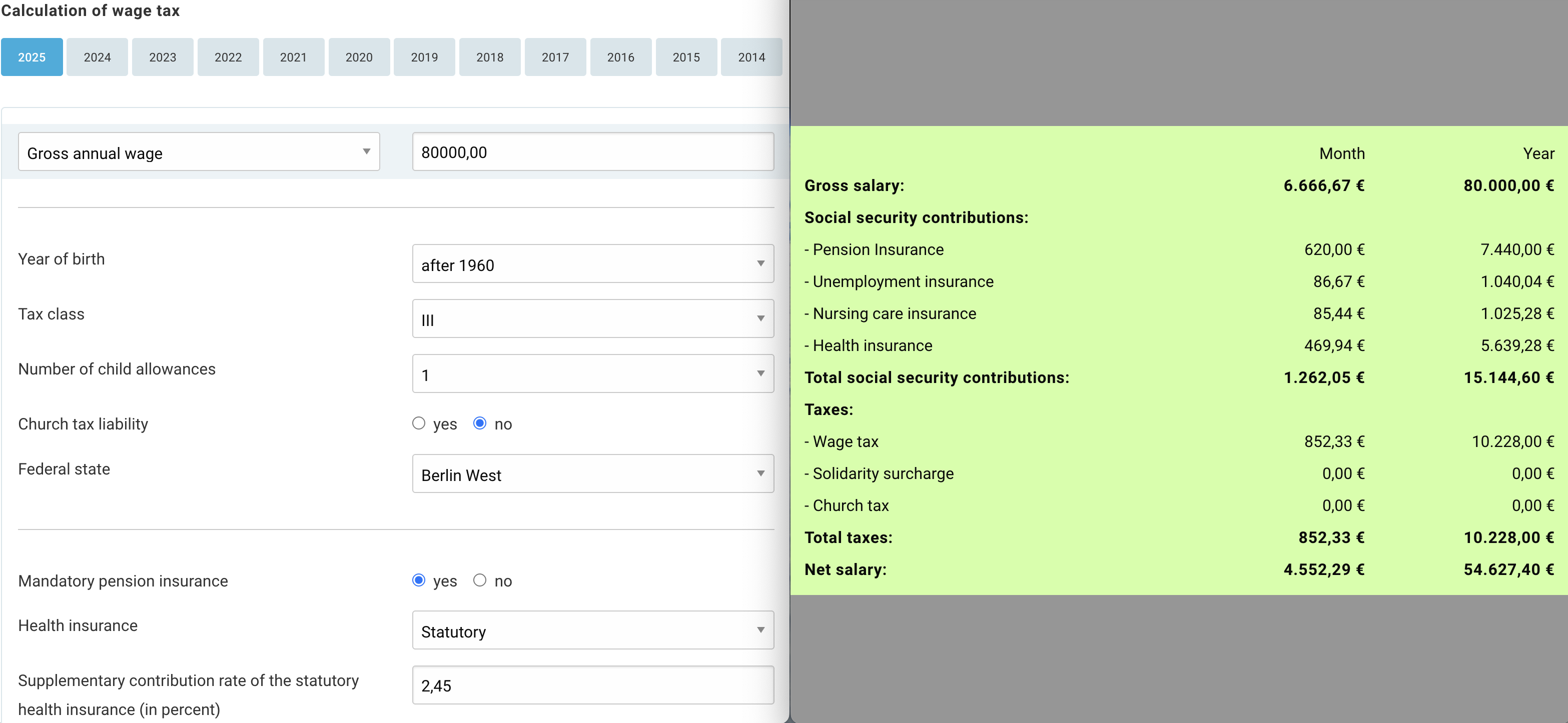Switch to the 2023 tab
Image resolution: width=1568 pixels, height=723 pixels.
pos(163,57)
